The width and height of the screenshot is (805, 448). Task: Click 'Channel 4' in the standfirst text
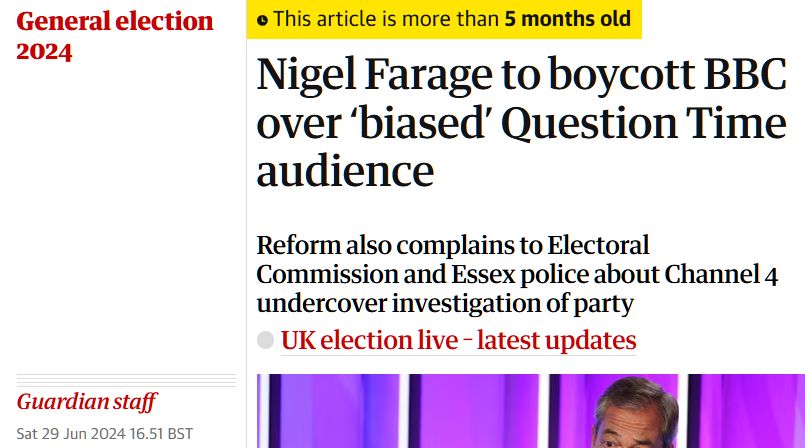click(721, 275)
